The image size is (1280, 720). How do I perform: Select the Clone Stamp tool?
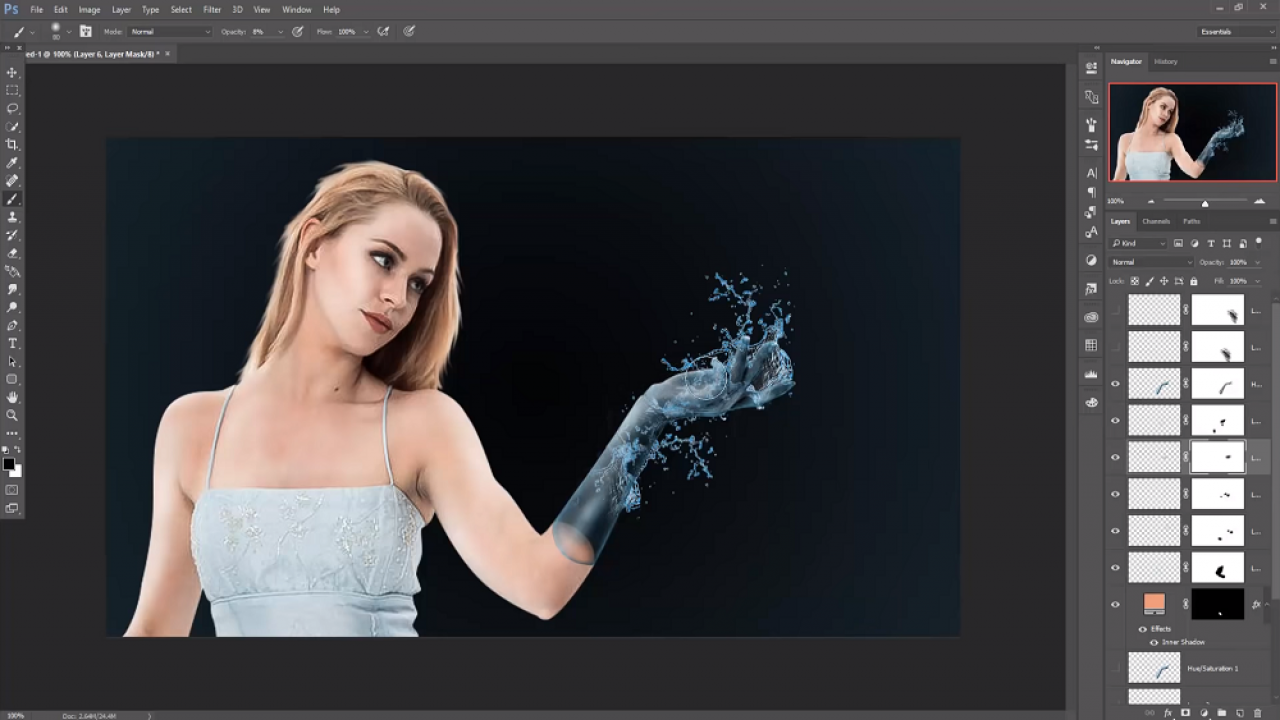click(x=12, y=216)
